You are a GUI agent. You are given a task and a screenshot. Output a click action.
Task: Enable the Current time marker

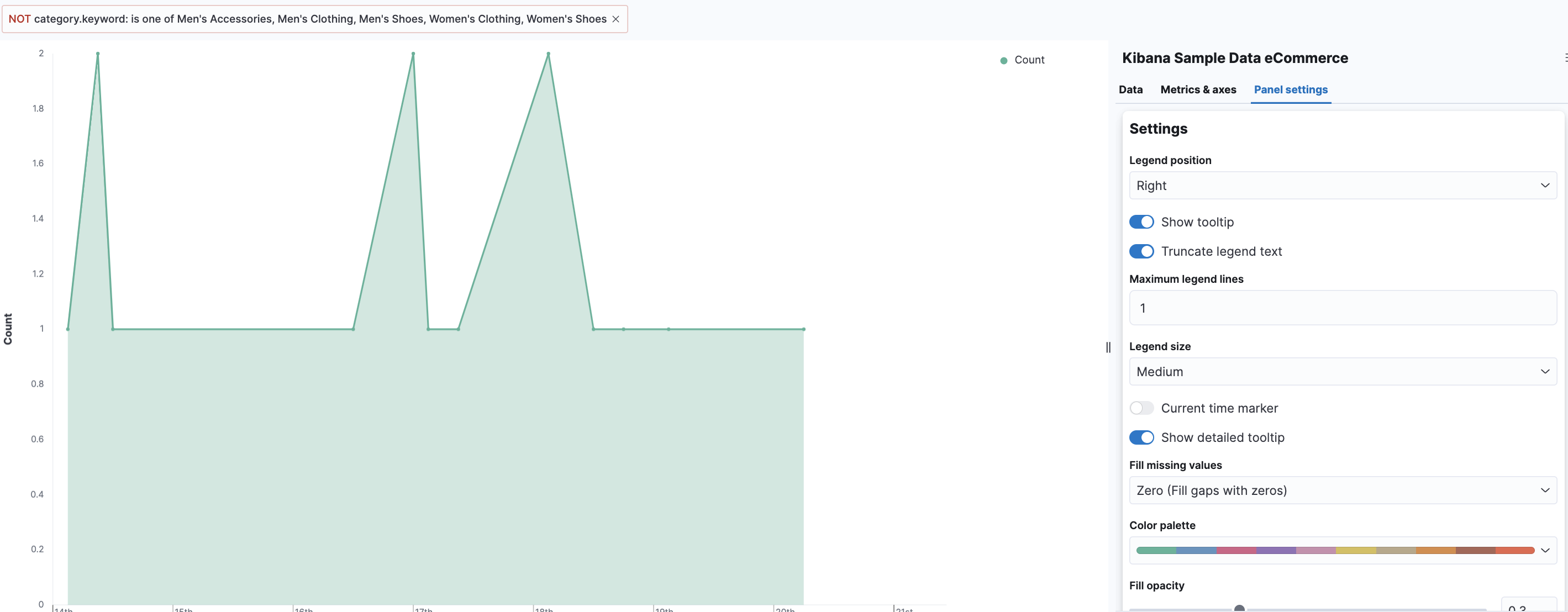tap(1141, 408)
